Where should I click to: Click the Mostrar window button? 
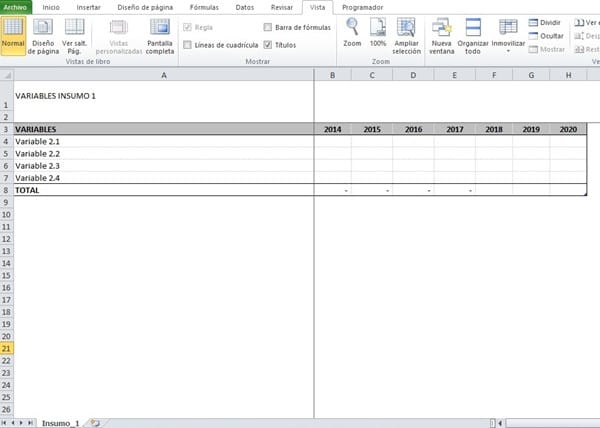(x=546, y=49)
